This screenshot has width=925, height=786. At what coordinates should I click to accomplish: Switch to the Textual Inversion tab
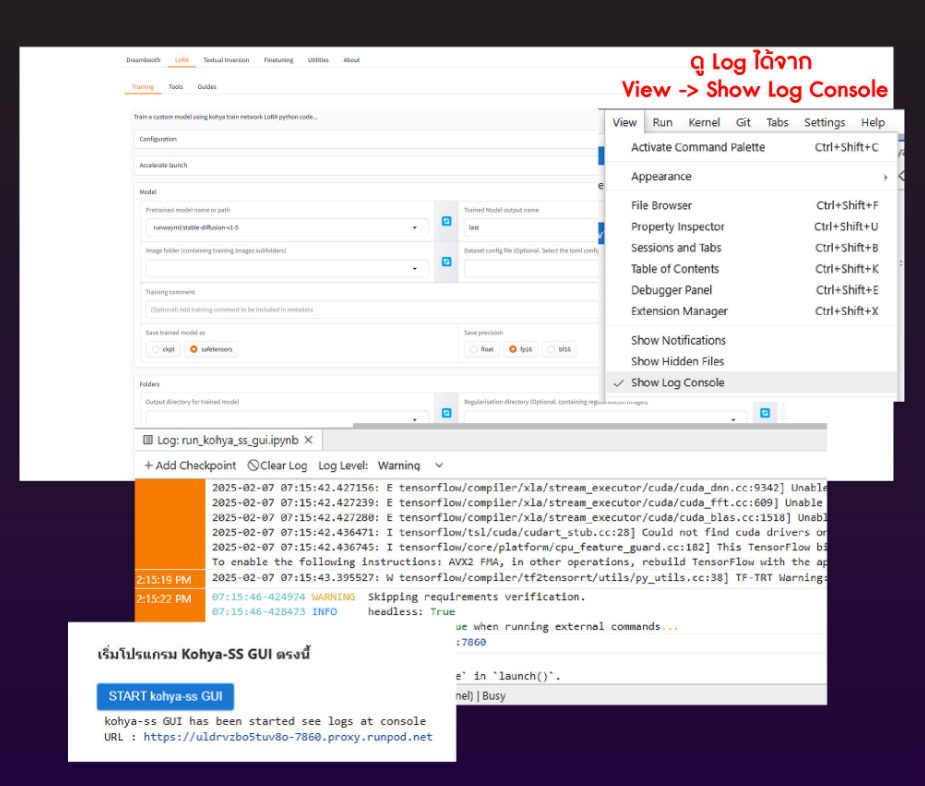[226, 60]
